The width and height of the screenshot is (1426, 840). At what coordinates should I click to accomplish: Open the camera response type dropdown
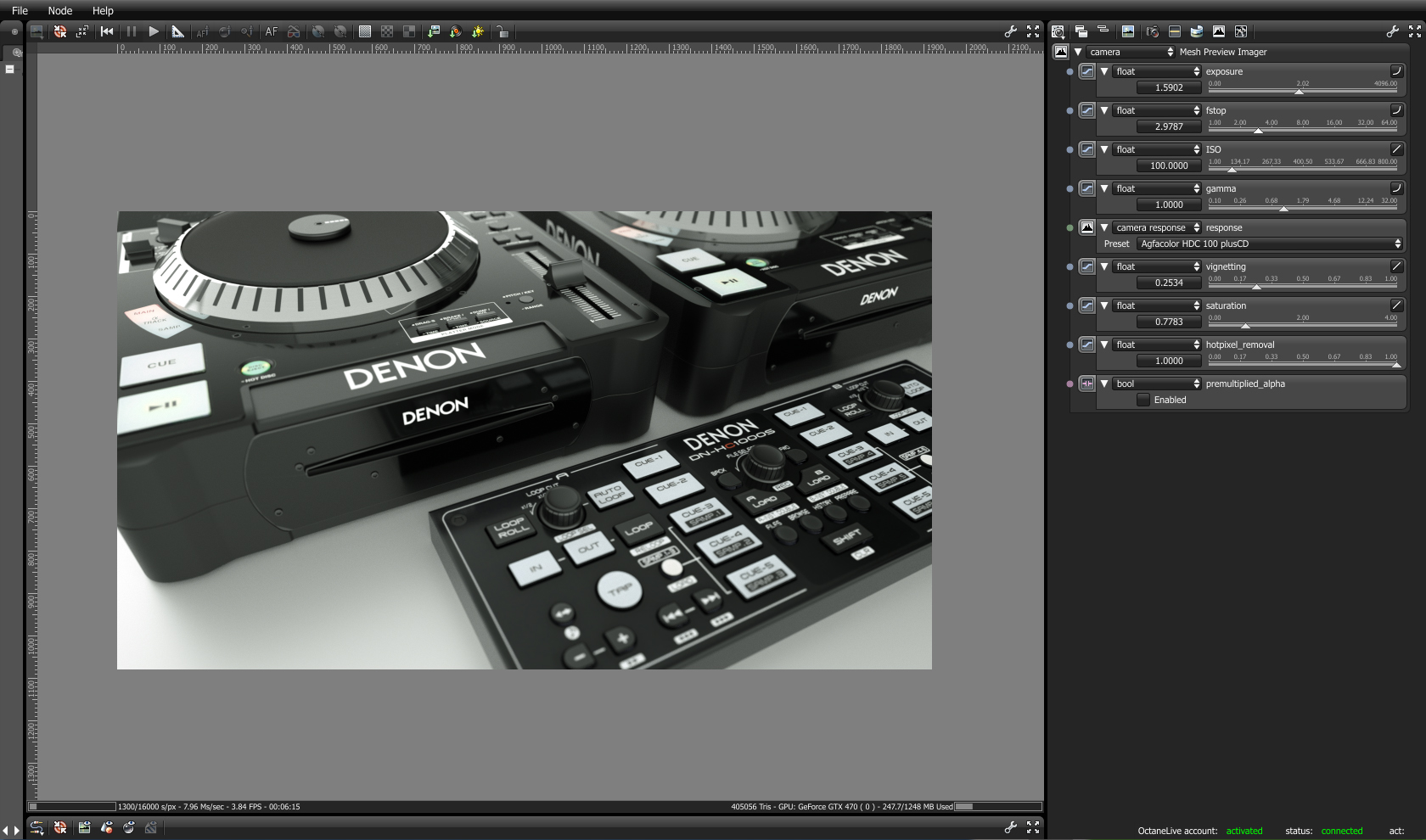1158,227
